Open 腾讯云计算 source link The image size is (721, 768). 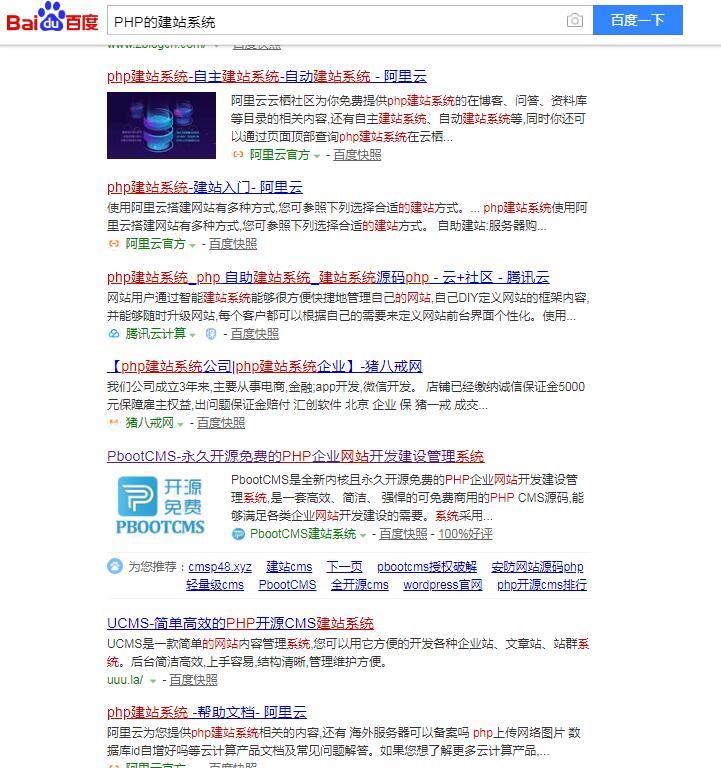pyautogui.click(x=155, y=334)
